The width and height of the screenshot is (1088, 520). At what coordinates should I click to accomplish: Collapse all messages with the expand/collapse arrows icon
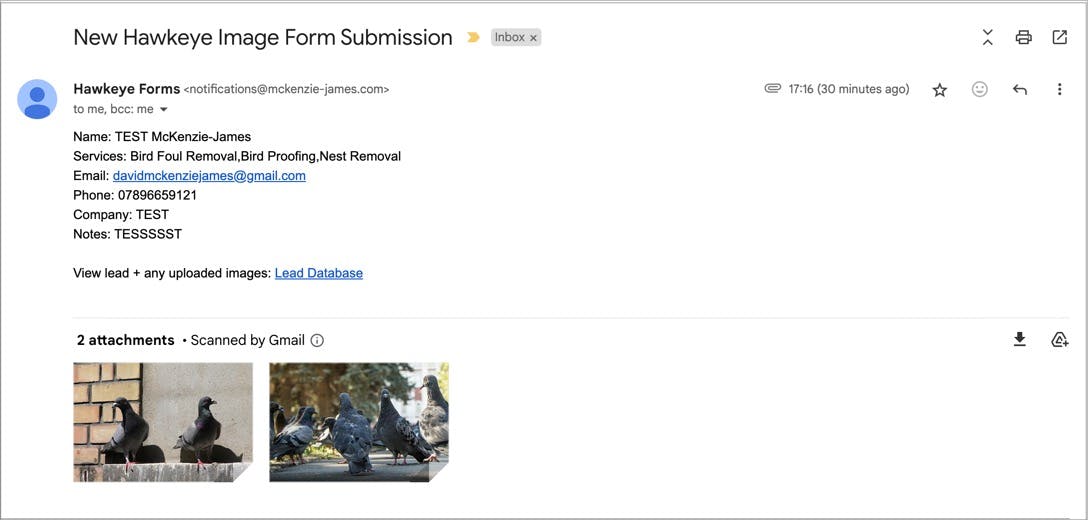[x=987, y=37]
